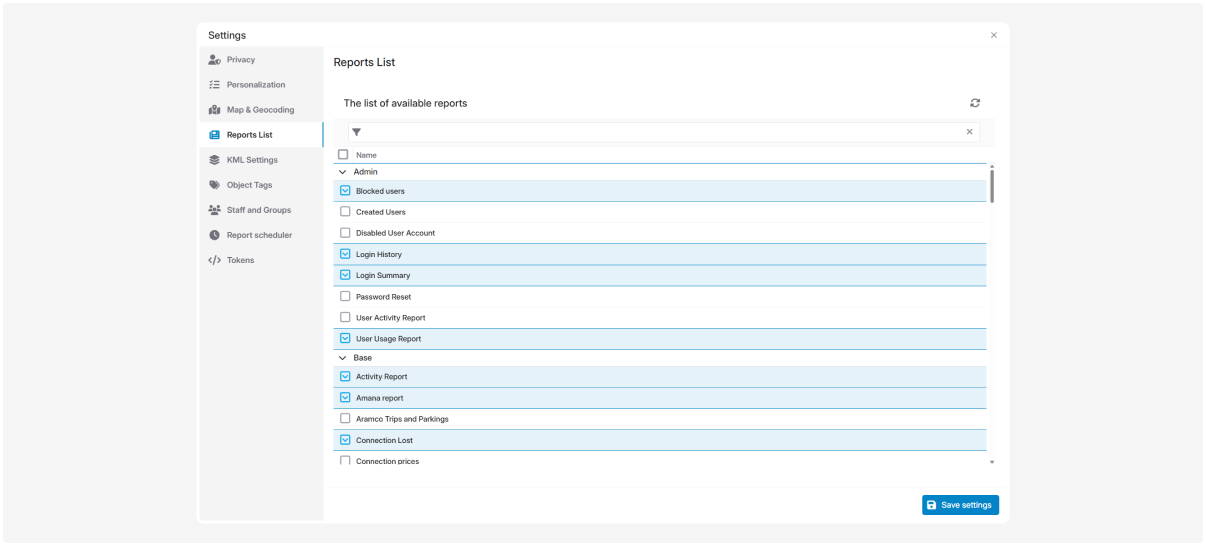Click the KML Settings layers icon
The height and width of the screenshot is (546, 1206).
pos(214,160)
